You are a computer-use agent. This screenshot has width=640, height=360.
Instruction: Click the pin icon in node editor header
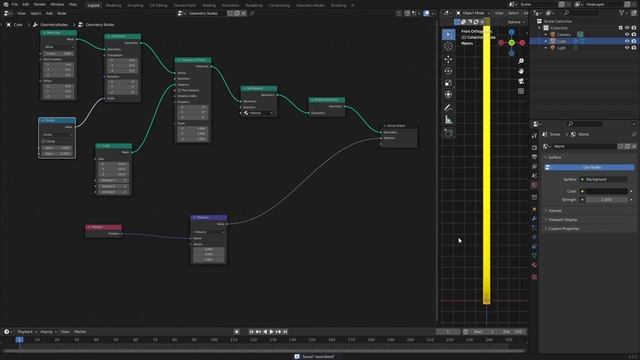pos(252,13)
